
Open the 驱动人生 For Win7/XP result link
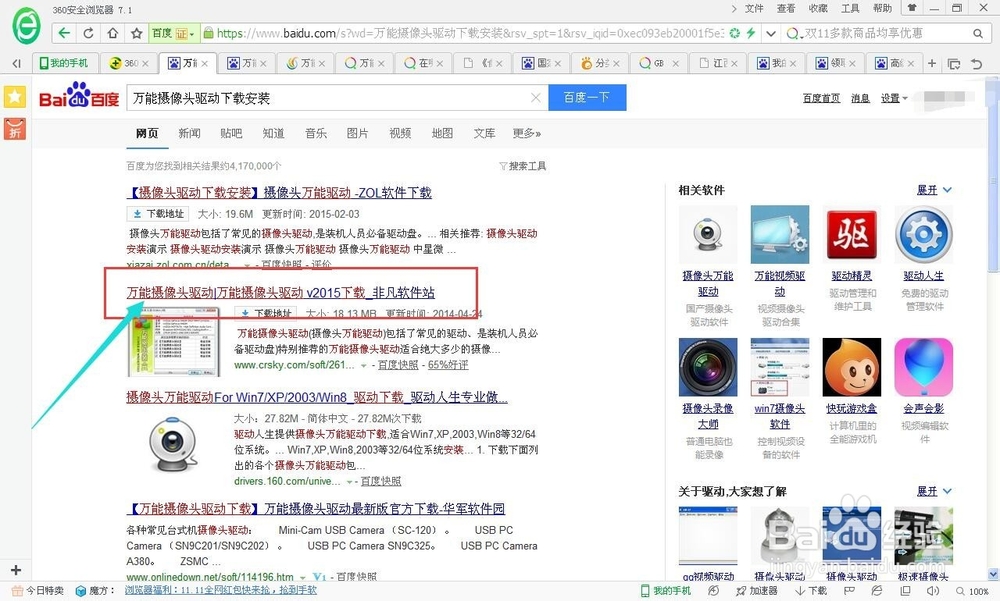click(316, 397)
